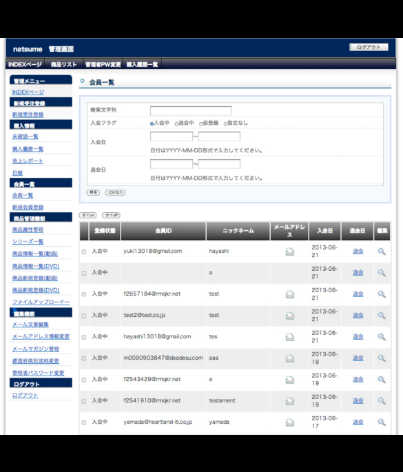Click magnifier edit icon for f25571648 row
The width and height of the screenshot is (403, 472).
coord(381,294)
